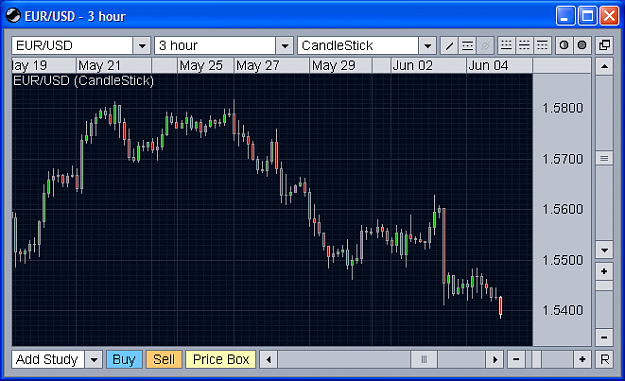625x381 pixels.
Task: Click the CandleStick chart style field
Action: click(358, 46)
